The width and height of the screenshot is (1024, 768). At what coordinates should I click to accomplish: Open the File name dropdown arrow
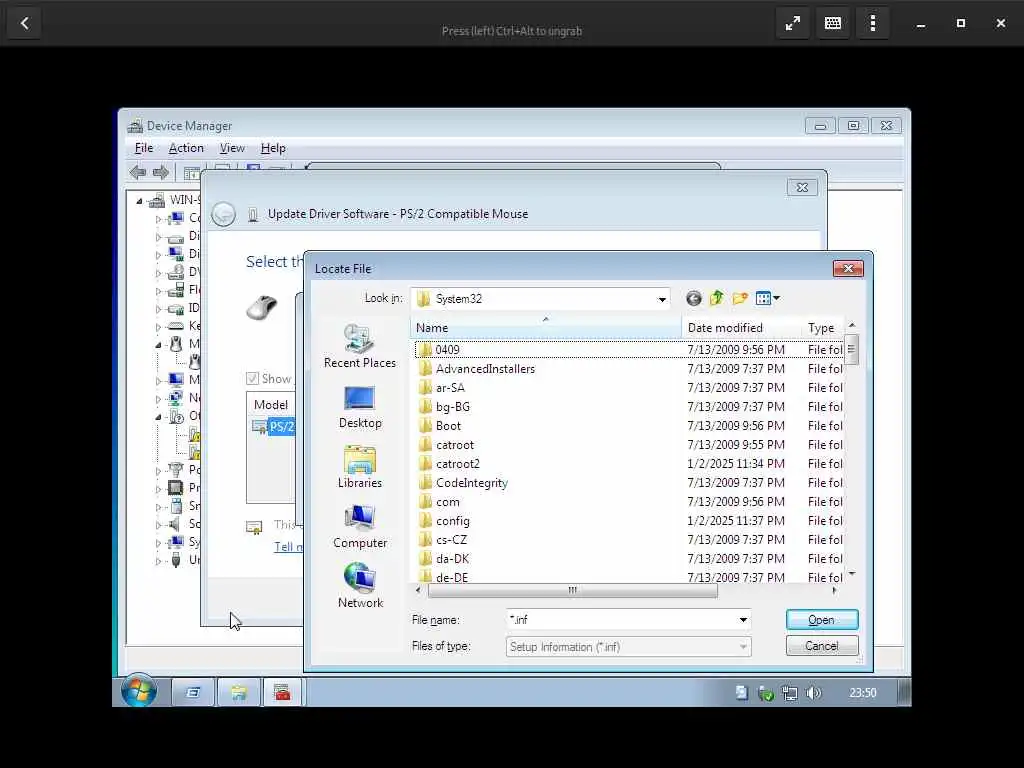click(743, 620)
